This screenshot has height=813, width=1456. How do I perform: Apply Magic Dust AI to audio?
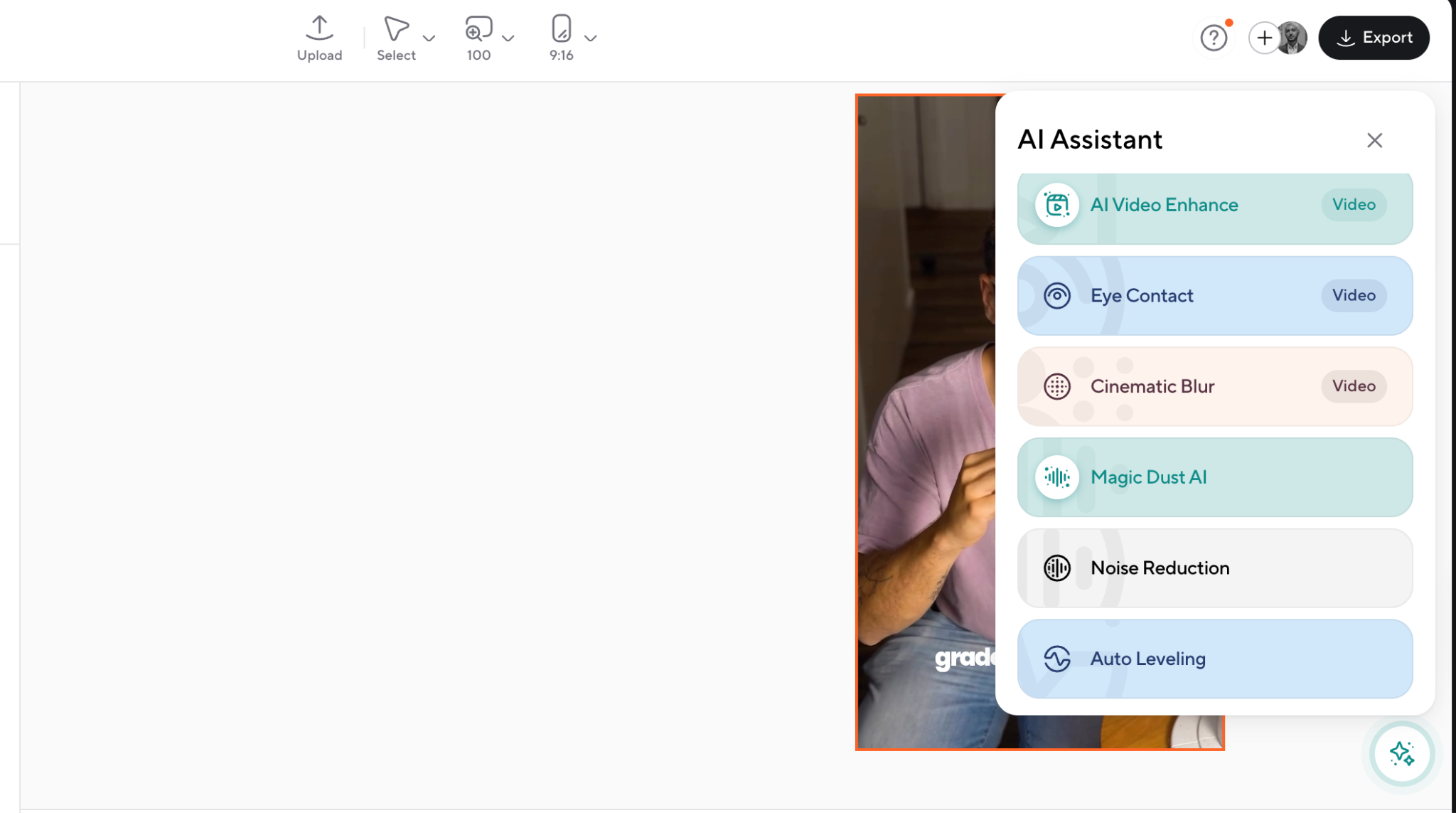(1214, 477)
